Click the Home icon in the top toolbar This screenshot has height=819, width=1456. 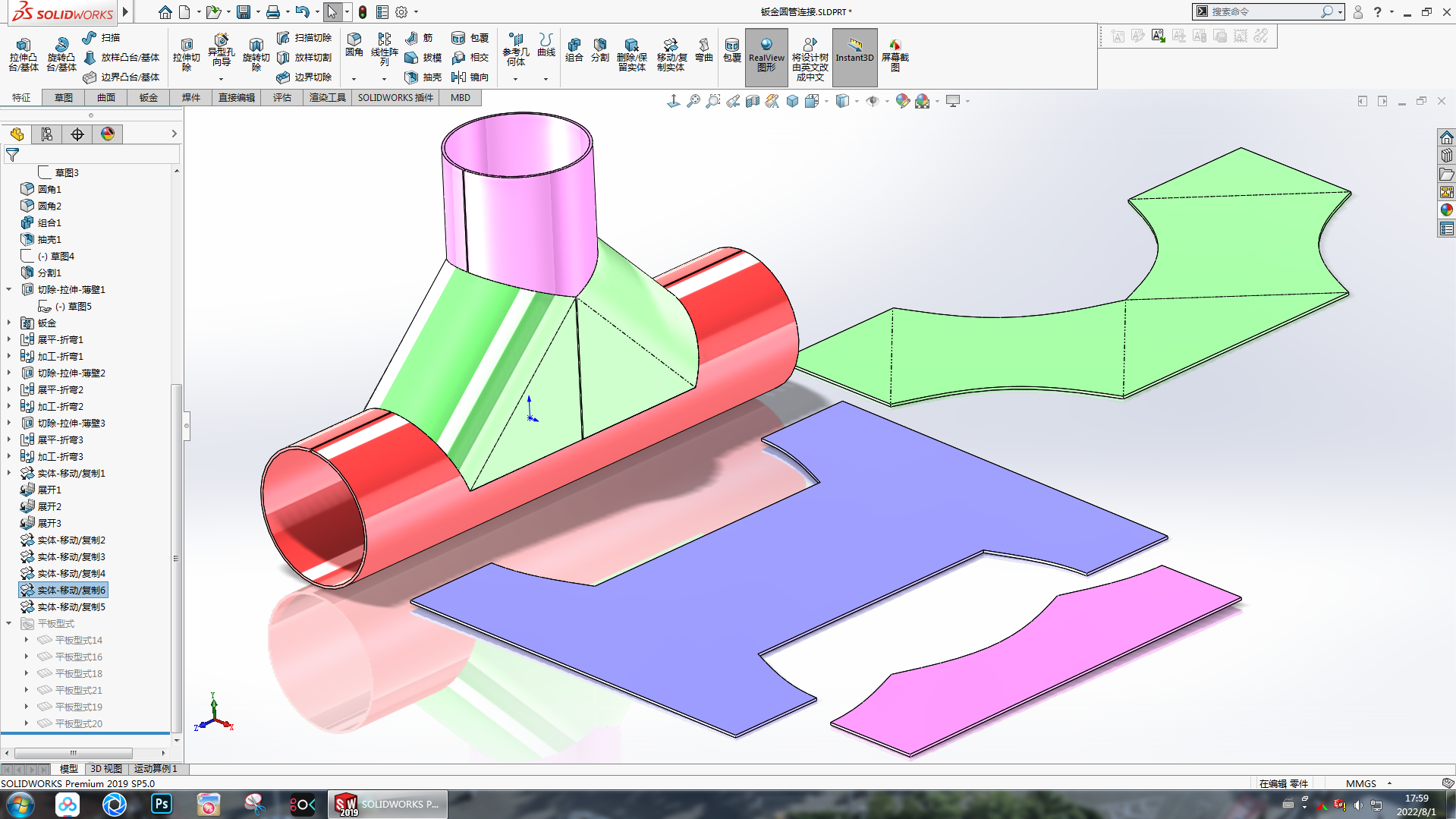point(165,12)
